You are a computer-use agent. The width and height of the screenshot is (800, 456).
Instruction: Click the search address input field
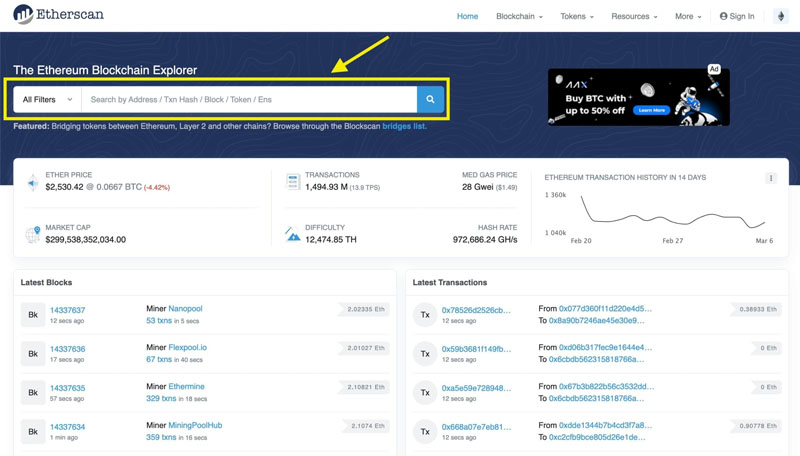coord(249,99)
